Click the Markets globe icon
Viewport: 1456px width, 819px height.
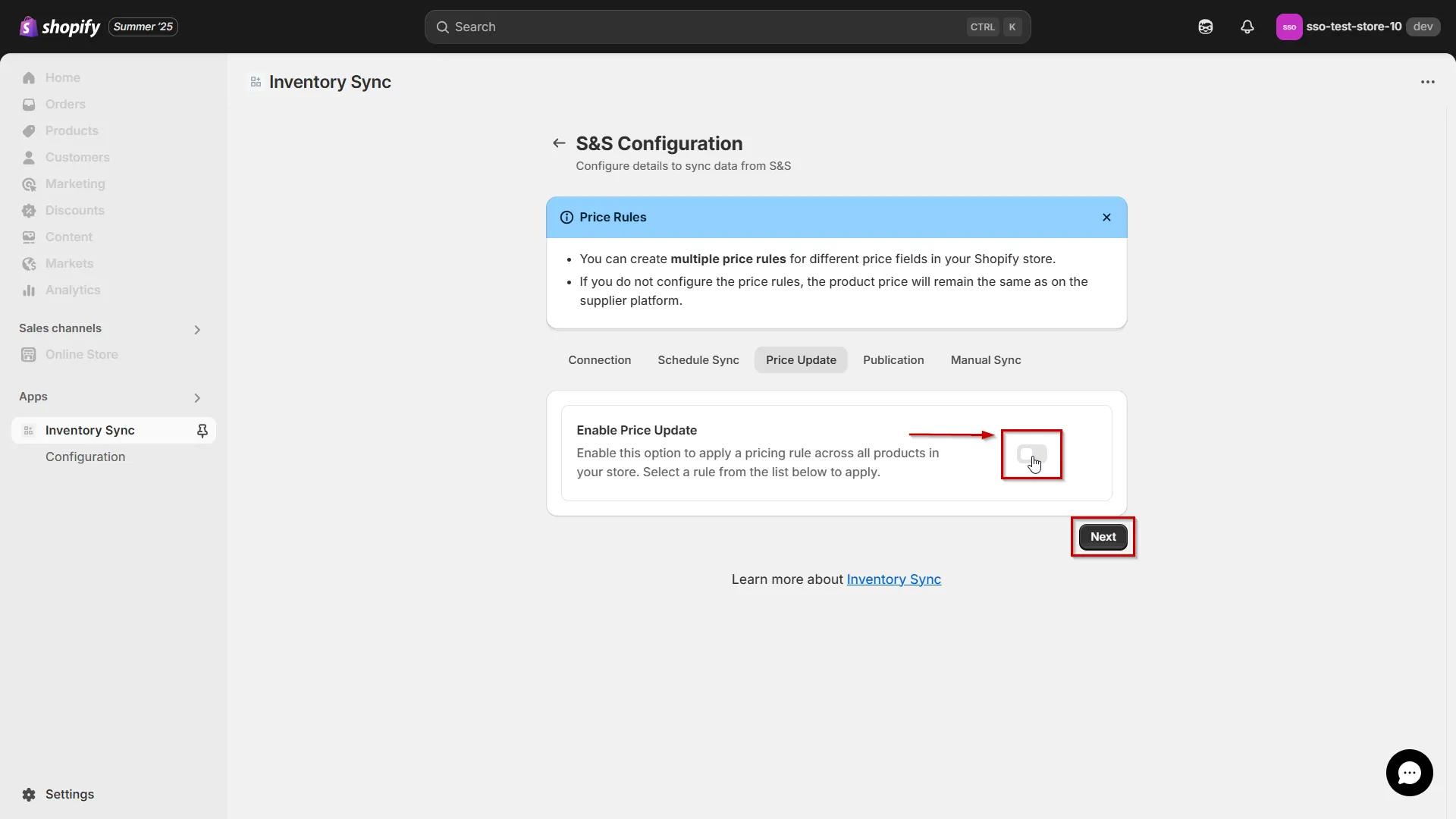click(29, 264)
